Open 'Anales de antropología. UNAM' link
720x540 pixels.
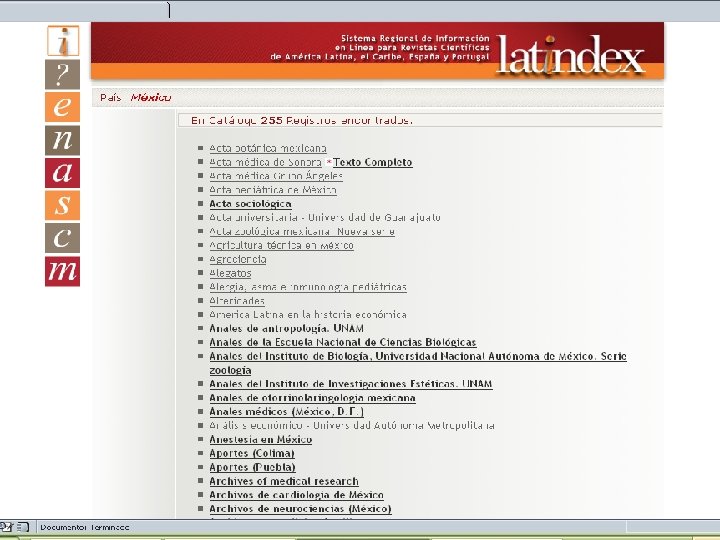tap(287, 328)
